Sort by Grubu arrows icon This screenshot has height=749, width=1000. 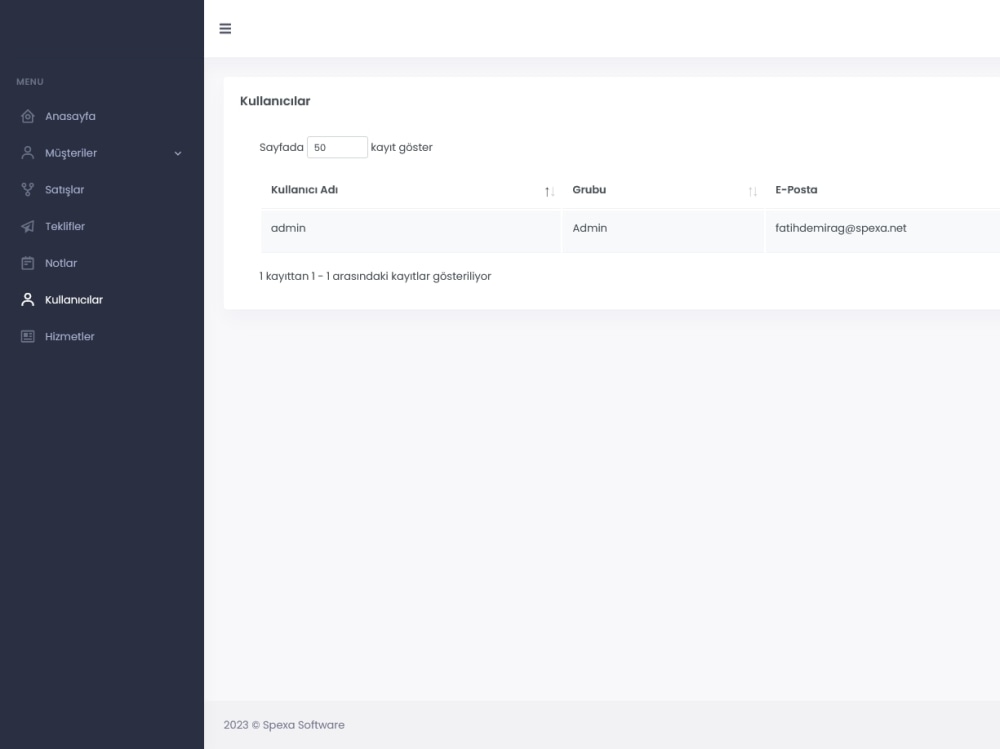pyautogui.click(x=753, y=191)
